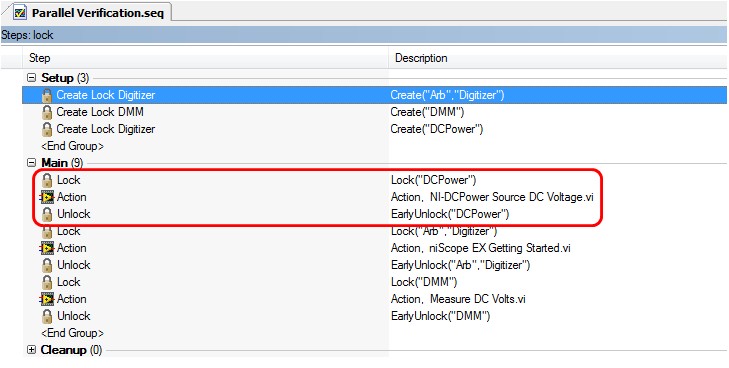The width and height of the screenshot is (729, 368).
Task: Select Action name in the Measure DC Volts row
Action: point(72,300)
